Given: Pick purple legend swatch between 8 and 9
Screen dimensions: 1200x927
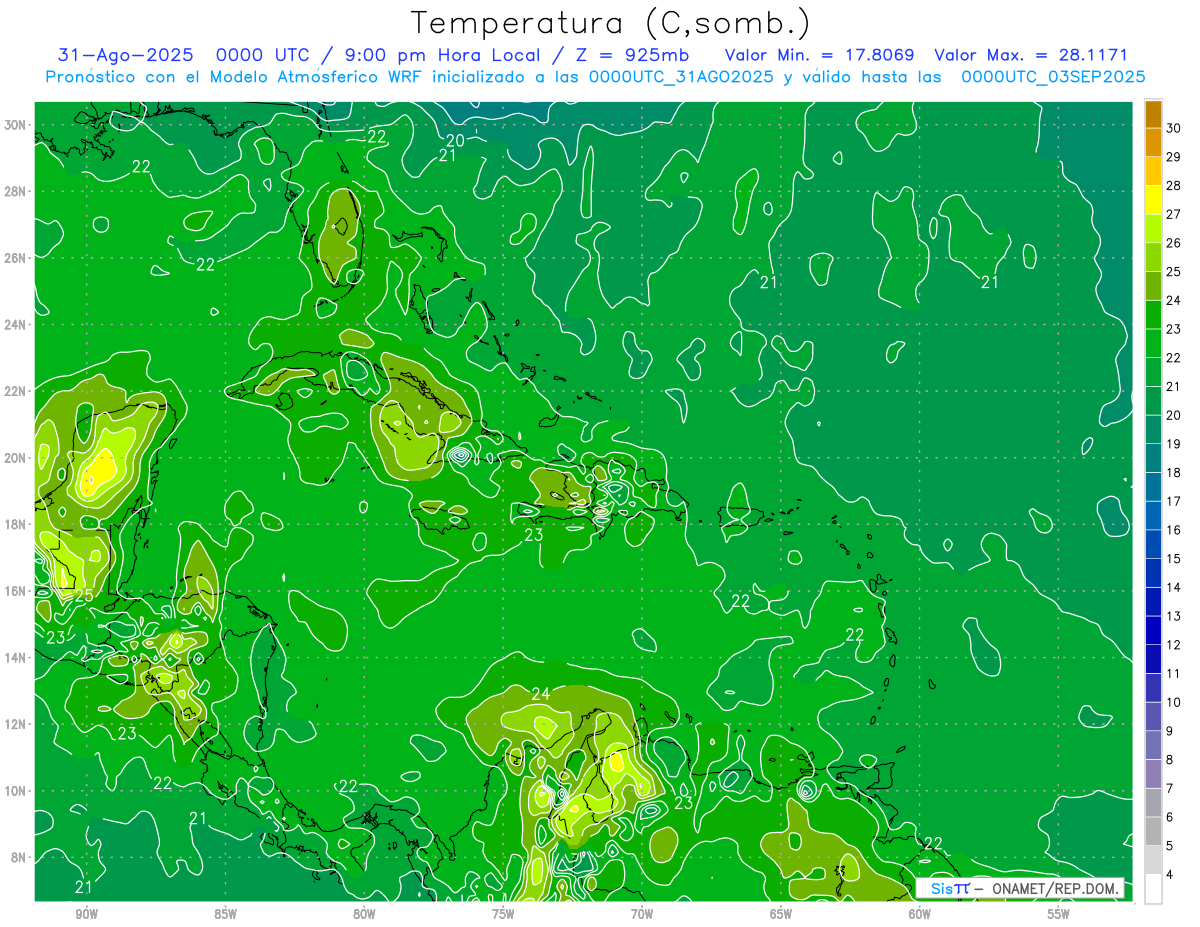Looking at the screenshot, I should click(1153, 745).
